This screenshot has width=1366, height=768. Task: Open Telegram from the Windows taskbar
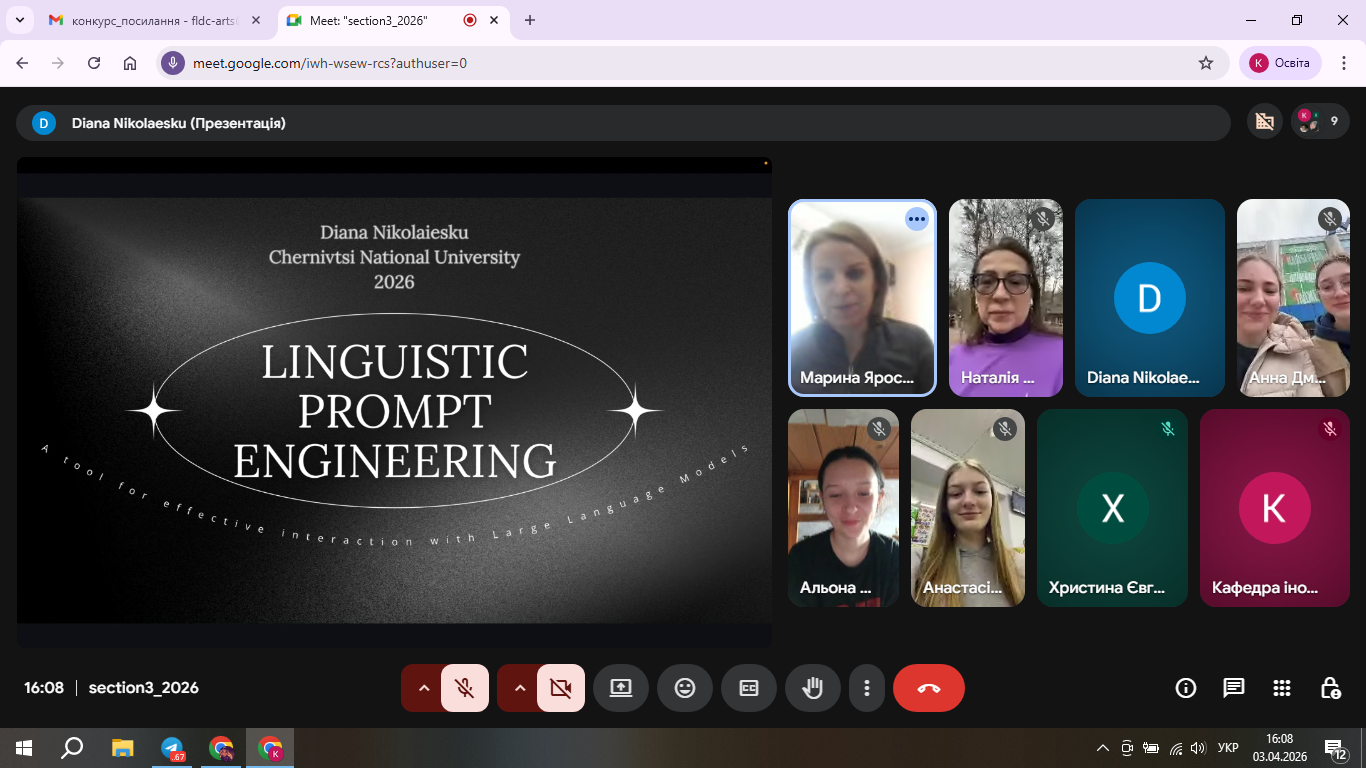click(173, 748)
